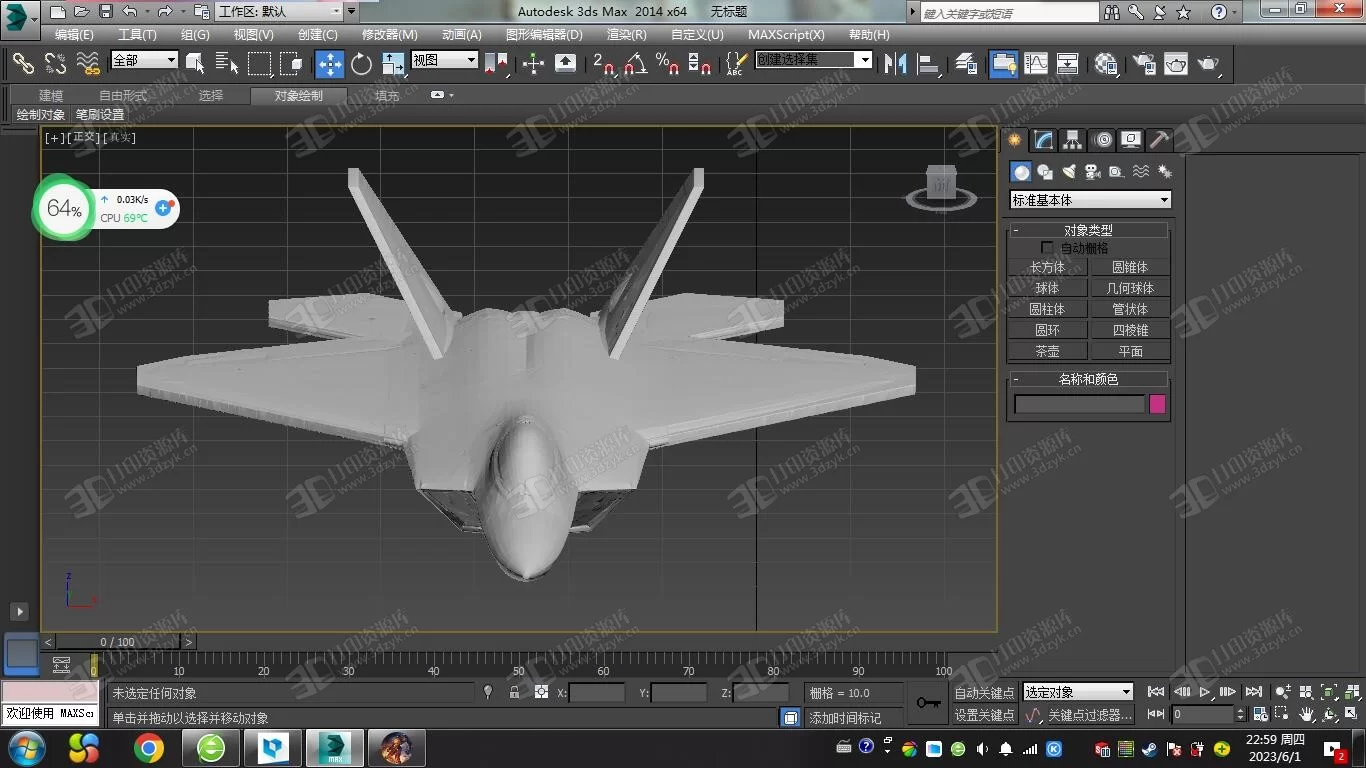
Task: Click the 0 / 100 time slider
Action: pyautogui.click(x=118, y=642)
